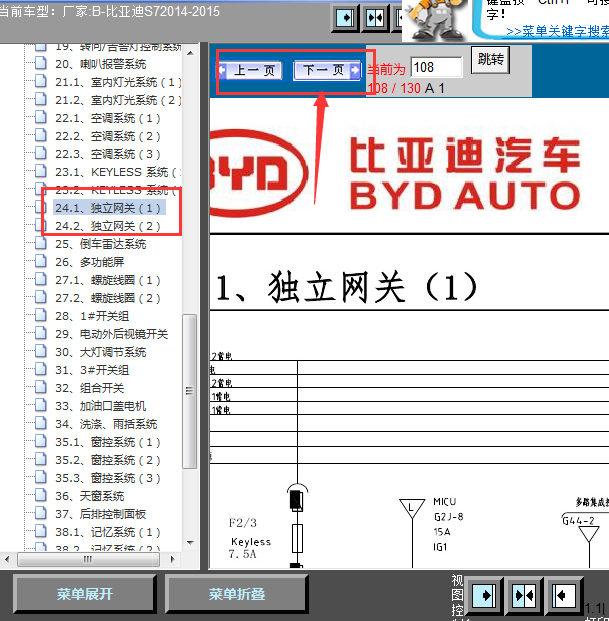Click the bottom expand-right view control icon
Viewport: 609px width, 621px height.
click(483, 595)
